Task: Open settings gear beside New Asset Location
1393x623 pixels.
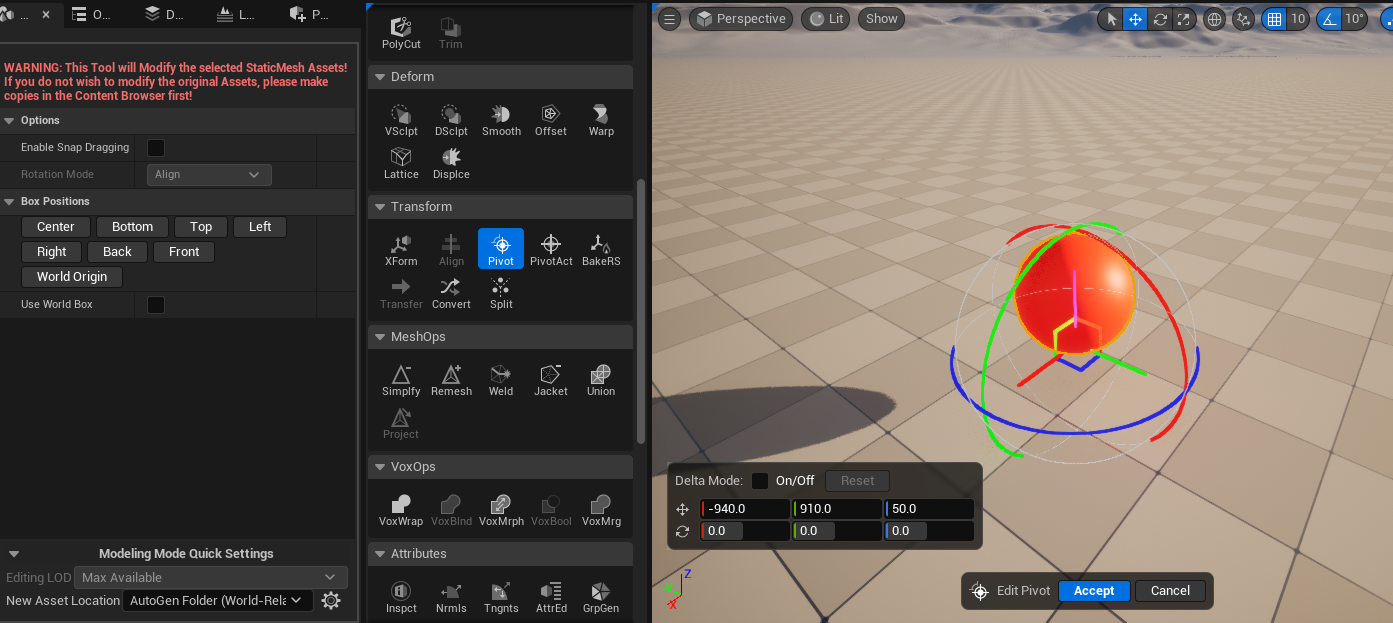Action: pos(331,601)
